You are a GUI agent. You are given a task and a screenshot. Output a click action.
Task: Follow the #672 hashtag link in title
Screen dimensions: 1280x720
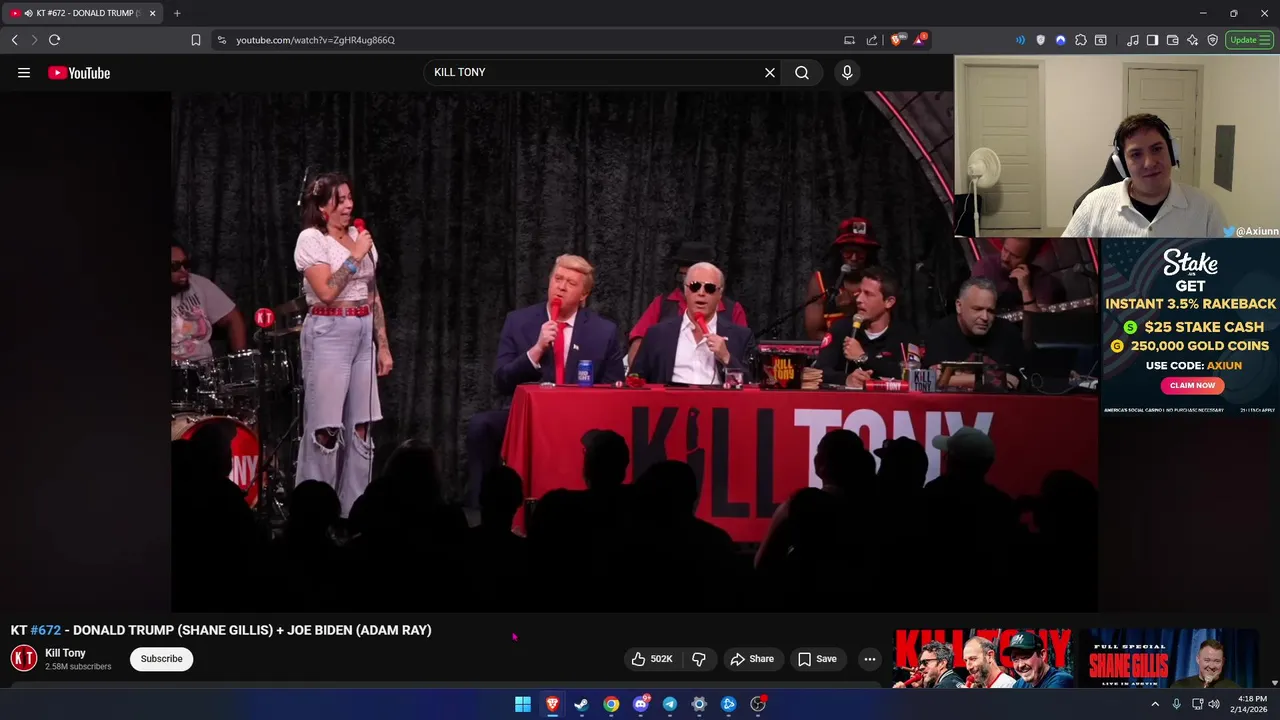(x=45, y=630)
